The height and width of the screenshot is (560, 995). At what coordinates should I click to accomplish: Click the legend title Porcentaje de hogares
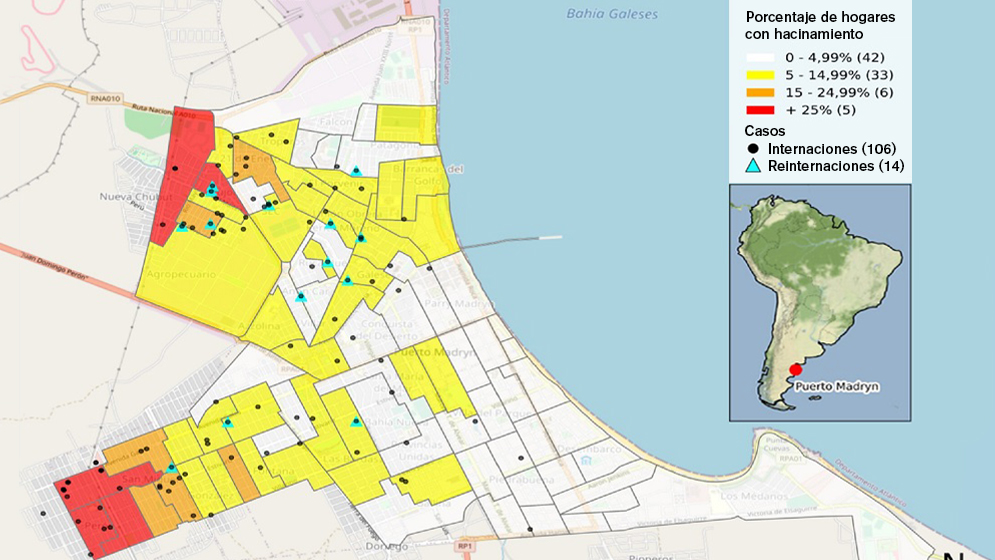pos(819,17)
